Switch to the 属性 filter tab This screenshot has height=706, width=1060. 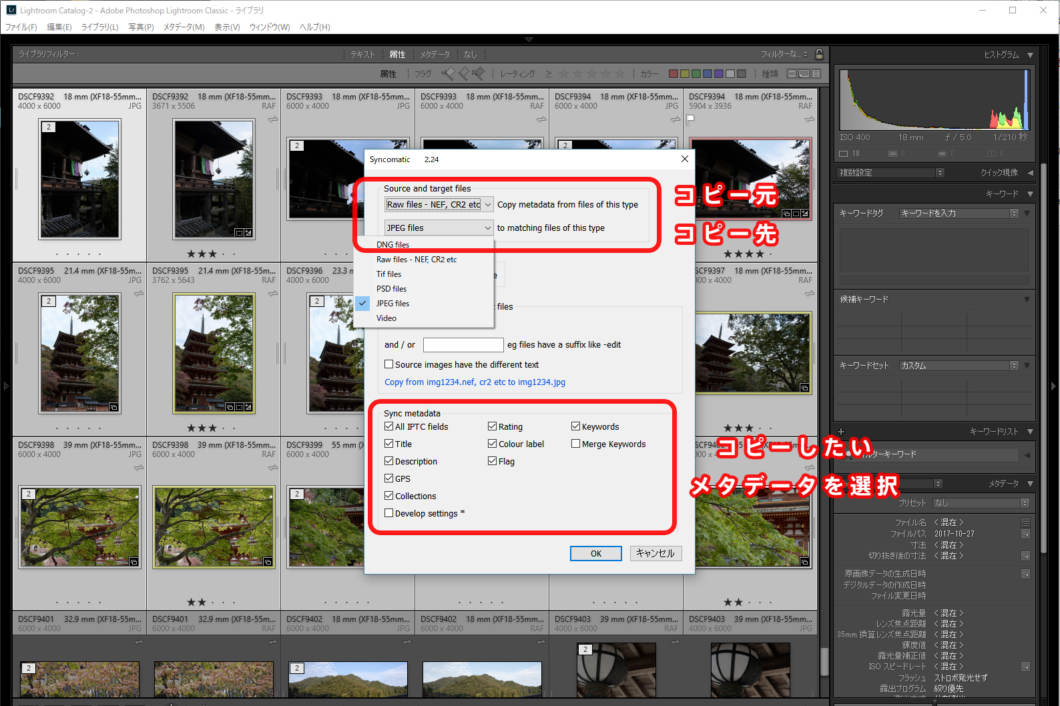click(x=397, y=54)
